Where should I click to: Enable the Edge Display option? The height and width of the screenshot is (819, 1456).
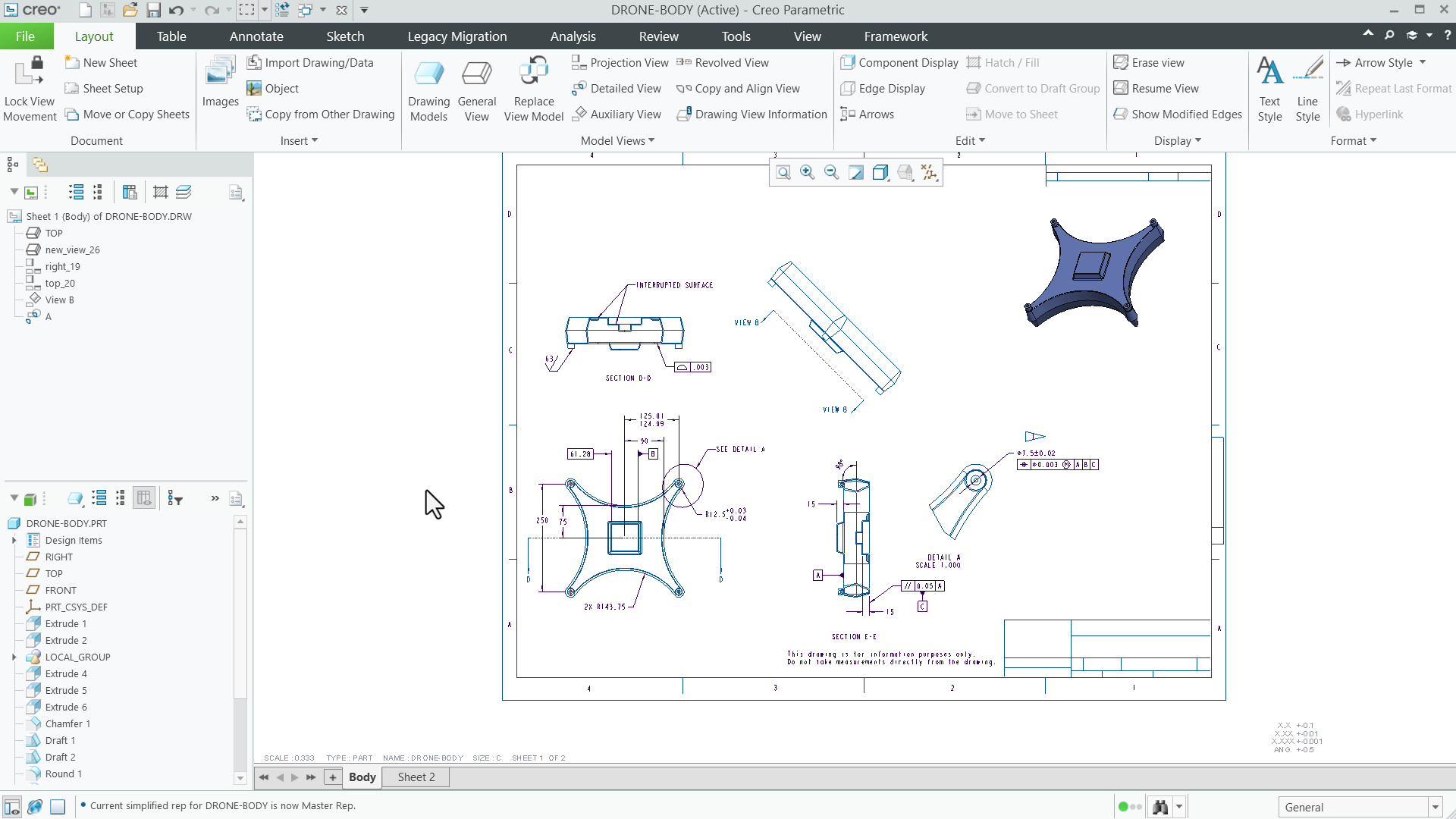click(883, 88)
